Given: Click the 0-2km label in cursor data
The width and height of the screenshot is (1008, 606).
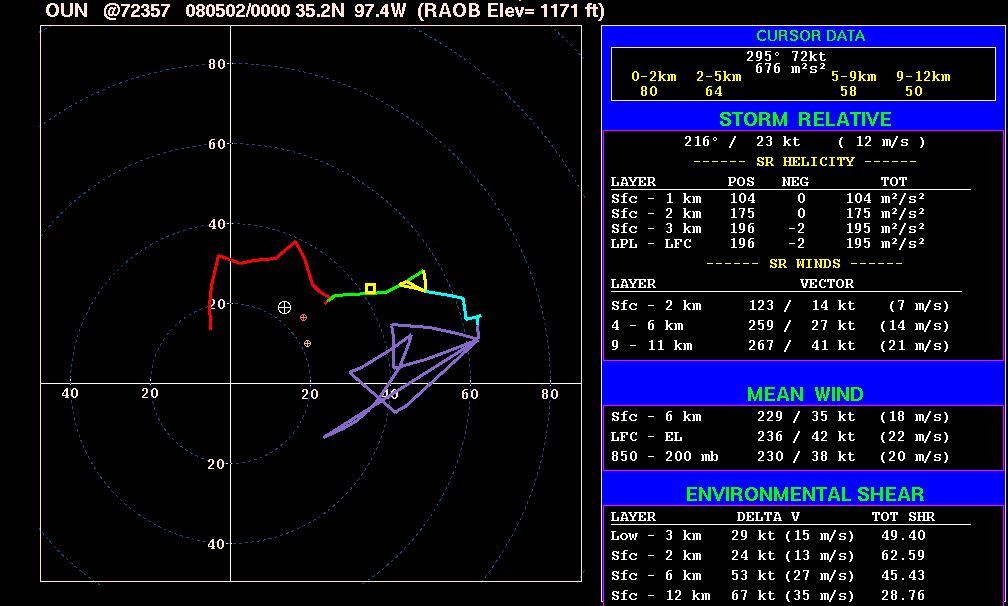Looking at the screenshot, I should 654,76.
